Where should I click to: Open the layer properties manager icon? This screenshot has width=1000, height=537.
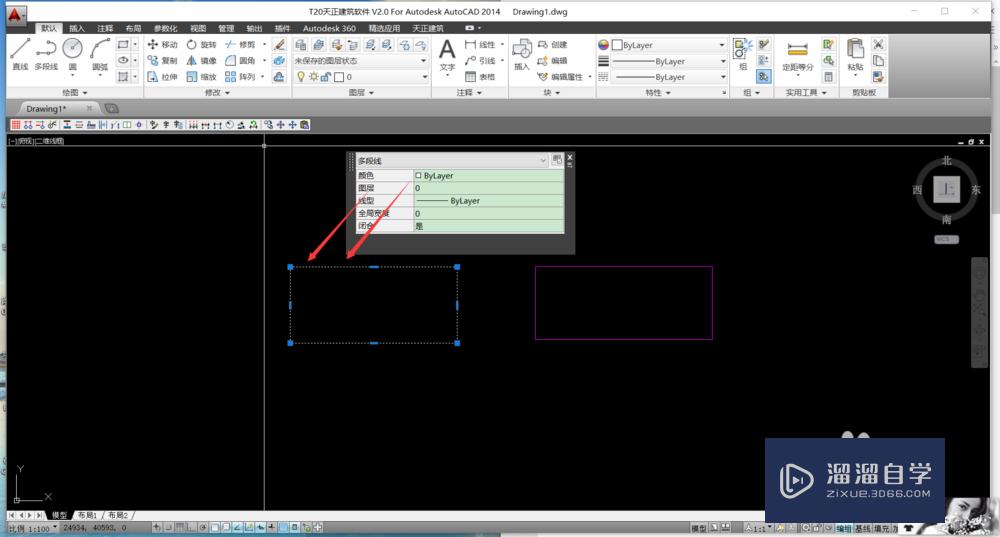click(300, 45)
